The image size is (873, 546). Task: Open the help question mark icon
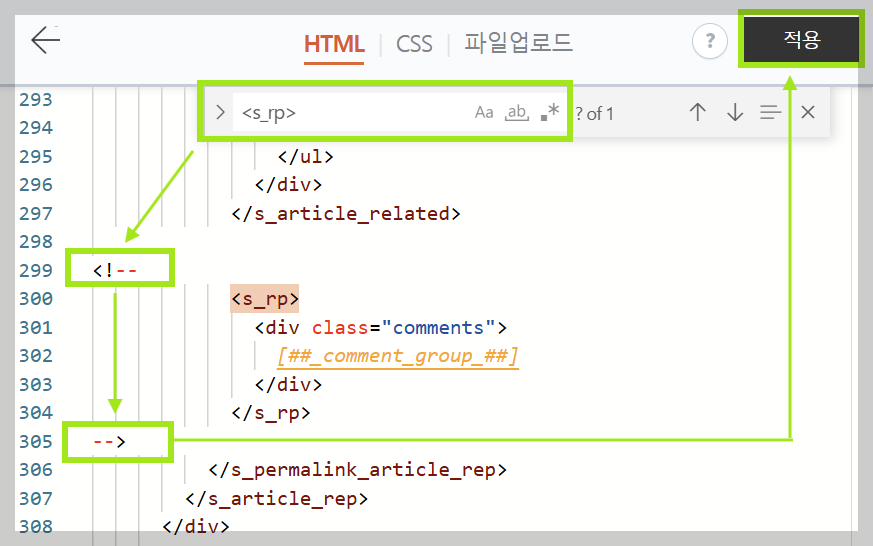click(709, 41)
